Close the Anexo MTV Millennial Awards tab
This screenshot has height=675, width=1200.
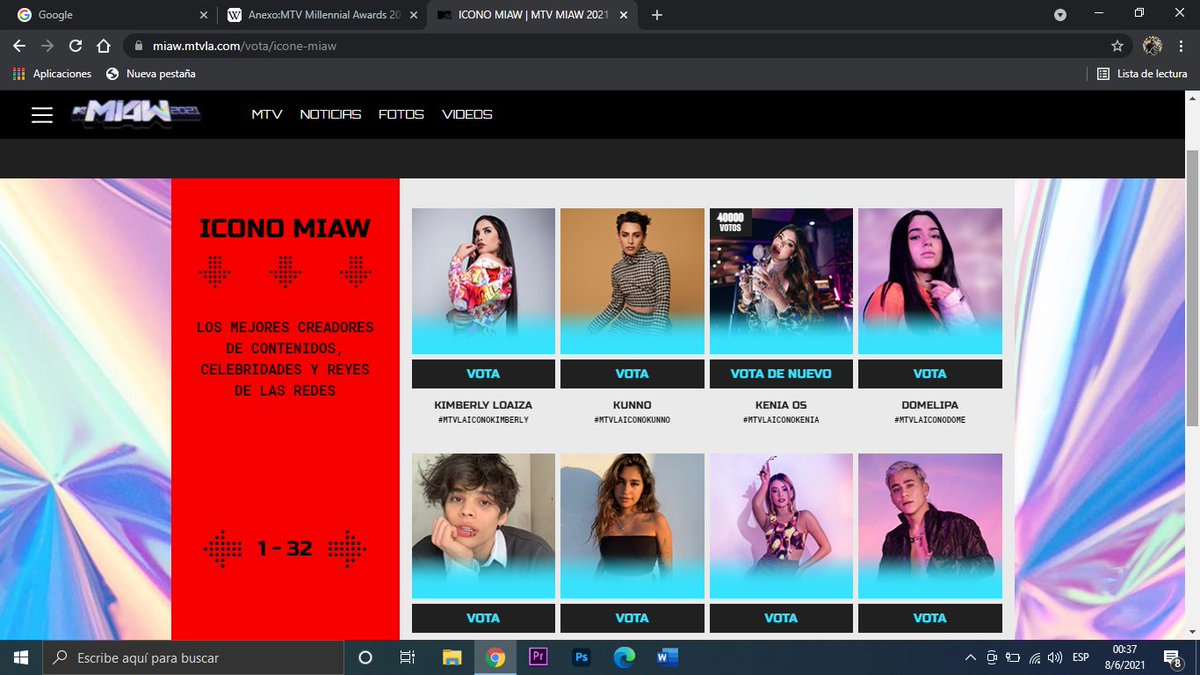[x=414, y=15]
